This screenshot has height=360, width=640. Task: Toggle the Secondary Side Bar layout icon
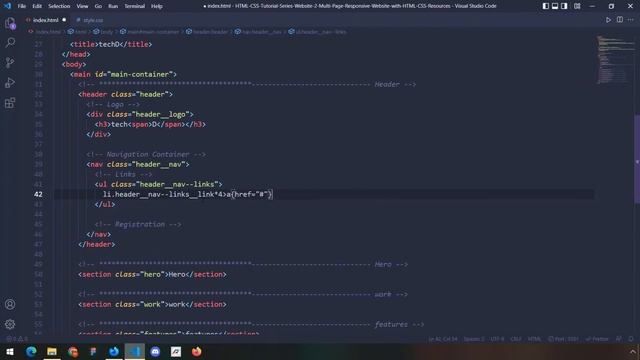click(564, 6)
